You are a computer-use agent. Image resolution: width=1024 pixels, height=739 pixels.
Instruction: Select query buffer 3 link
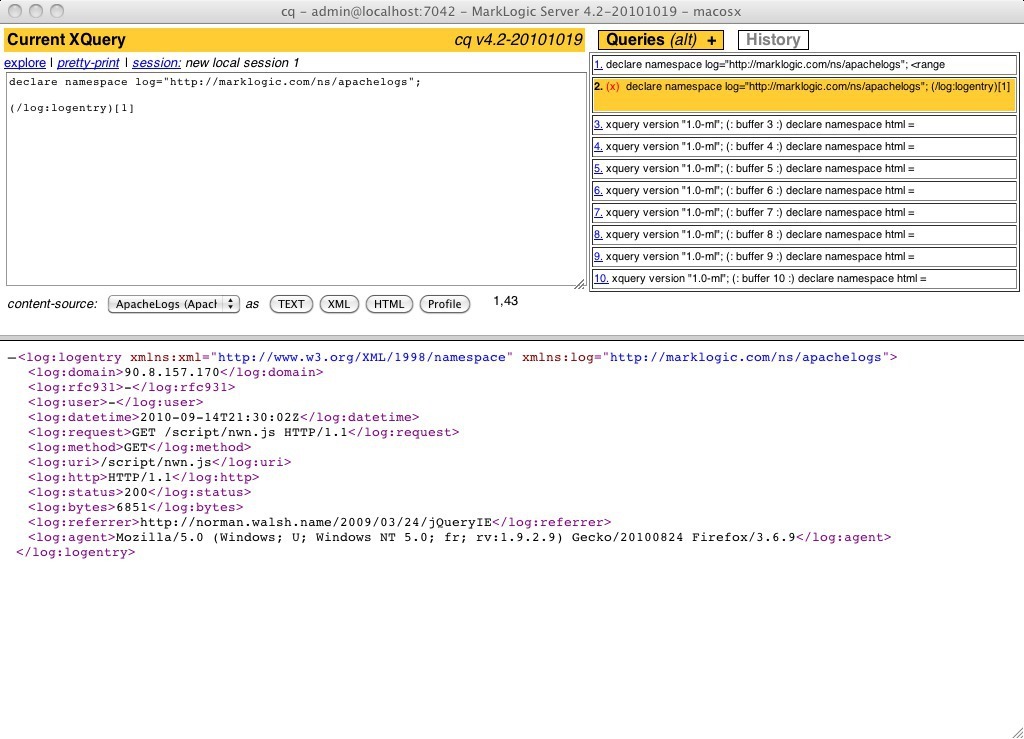pyautogui.click(x=598, y=125)
